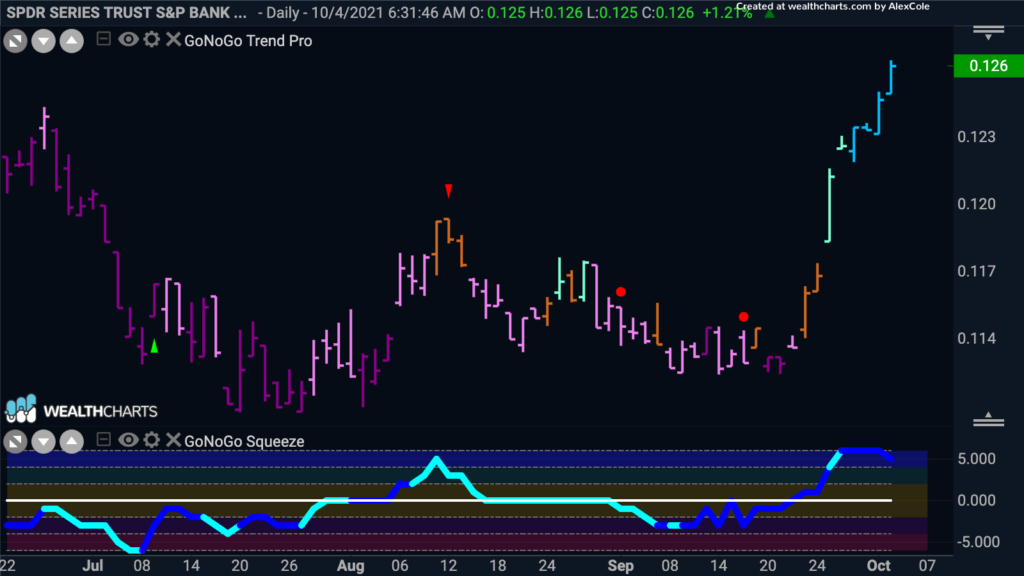This screenshot has height=576, width=1024.
Task: Click the red down-triangle signal marker
Action: tap(449, 191)
